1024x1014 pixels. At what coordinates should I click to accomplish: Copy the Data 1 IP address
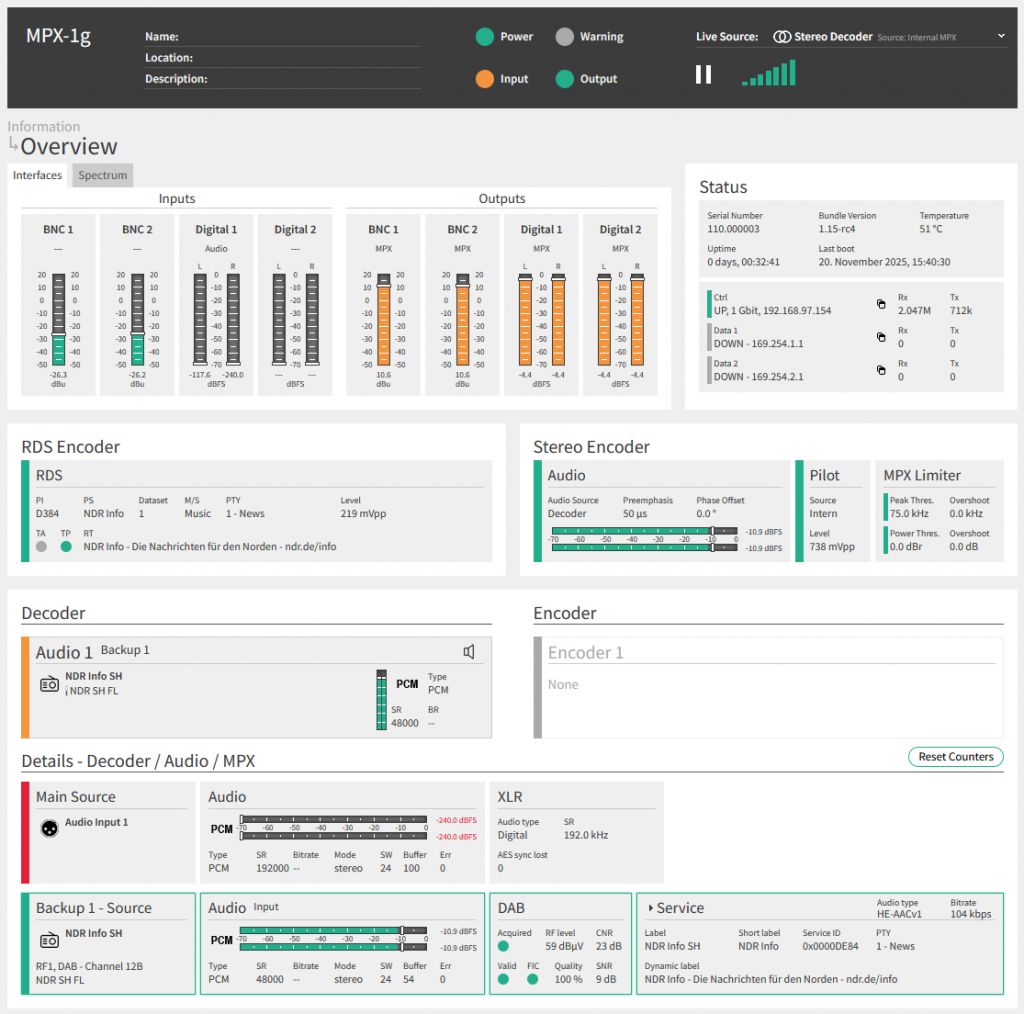pos(881,338)
